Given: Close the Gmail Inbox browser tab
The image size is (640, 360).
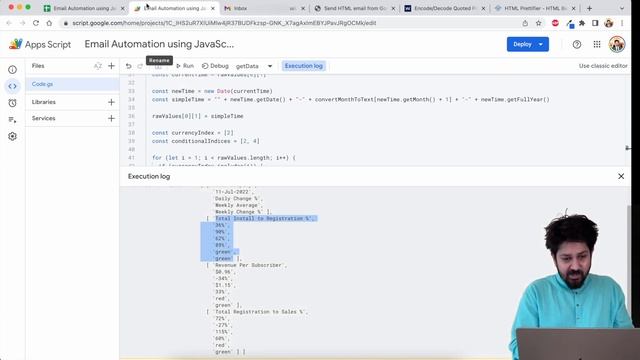Looking at the screenshot, I should point(303,8).
